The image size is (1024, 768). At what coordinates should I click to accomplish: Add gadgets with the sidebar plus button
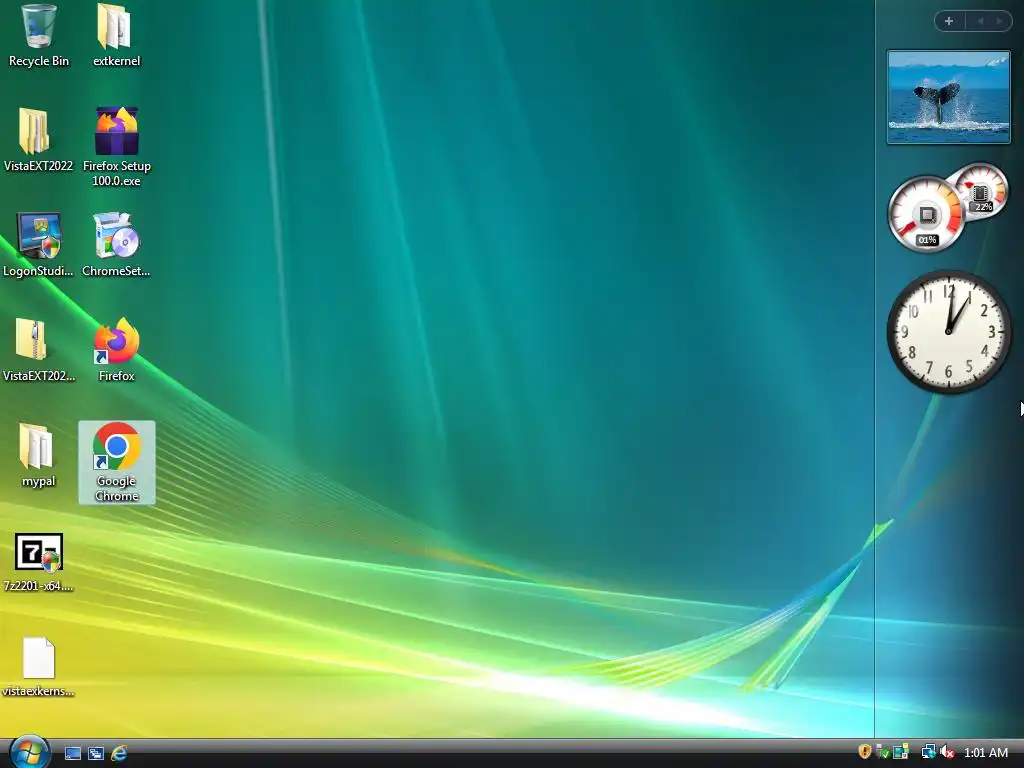[x=950, y=21]
